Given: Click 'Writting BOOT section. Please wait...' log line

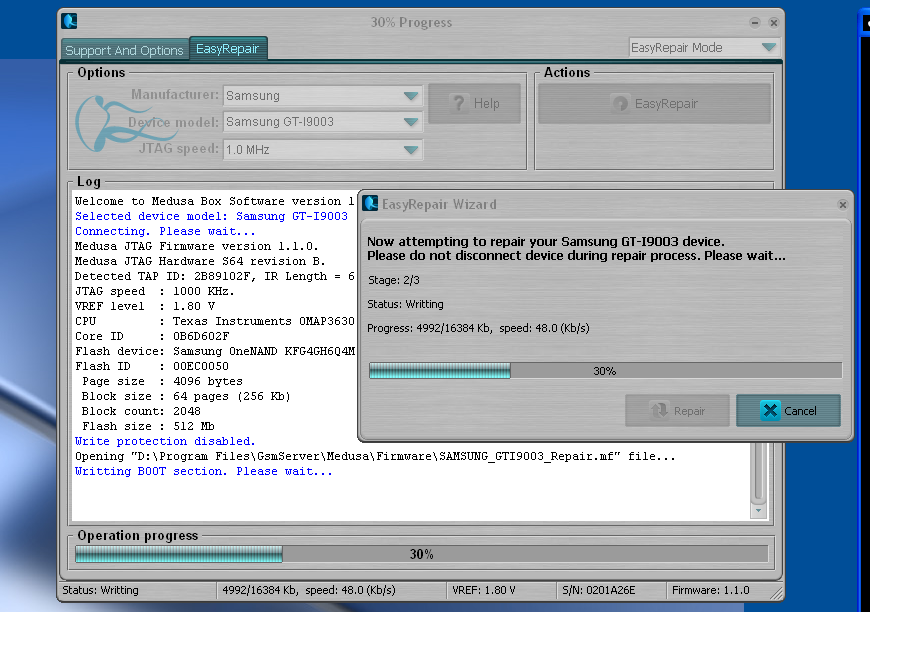Looking at the screenshot, I should tap(203, 471).
